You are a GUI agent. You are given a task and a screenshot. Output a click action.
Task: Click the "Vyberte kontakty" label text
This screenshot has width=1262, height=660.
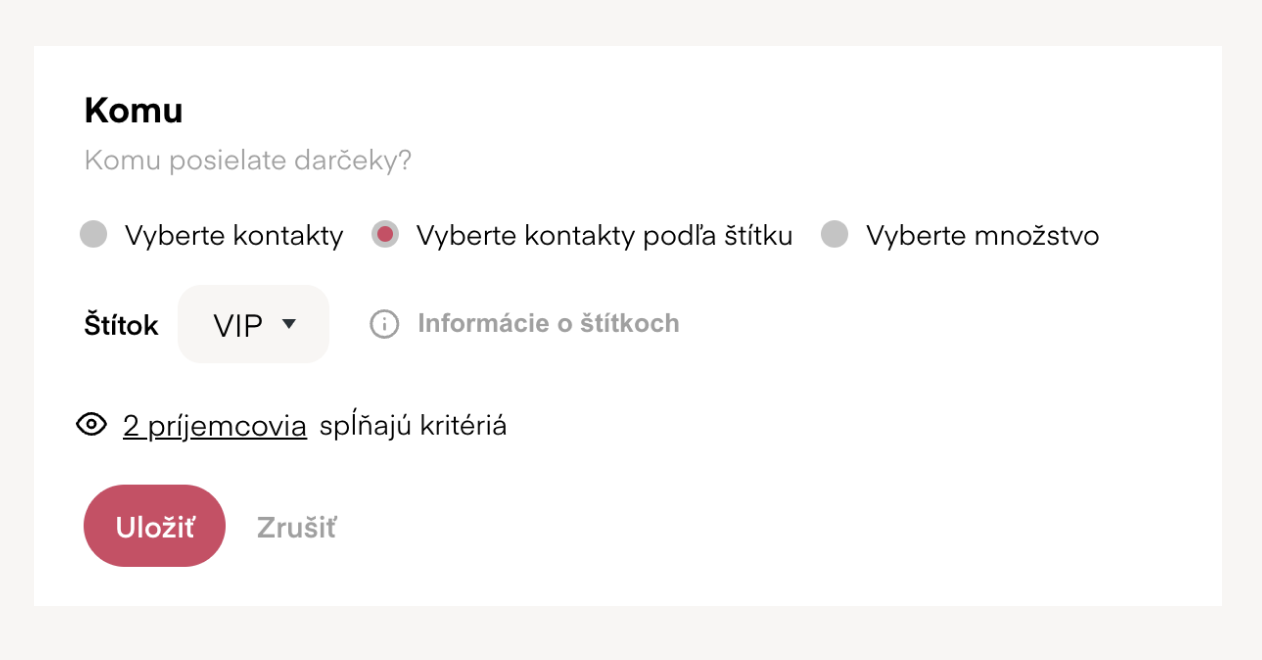[x=234, y=236]
